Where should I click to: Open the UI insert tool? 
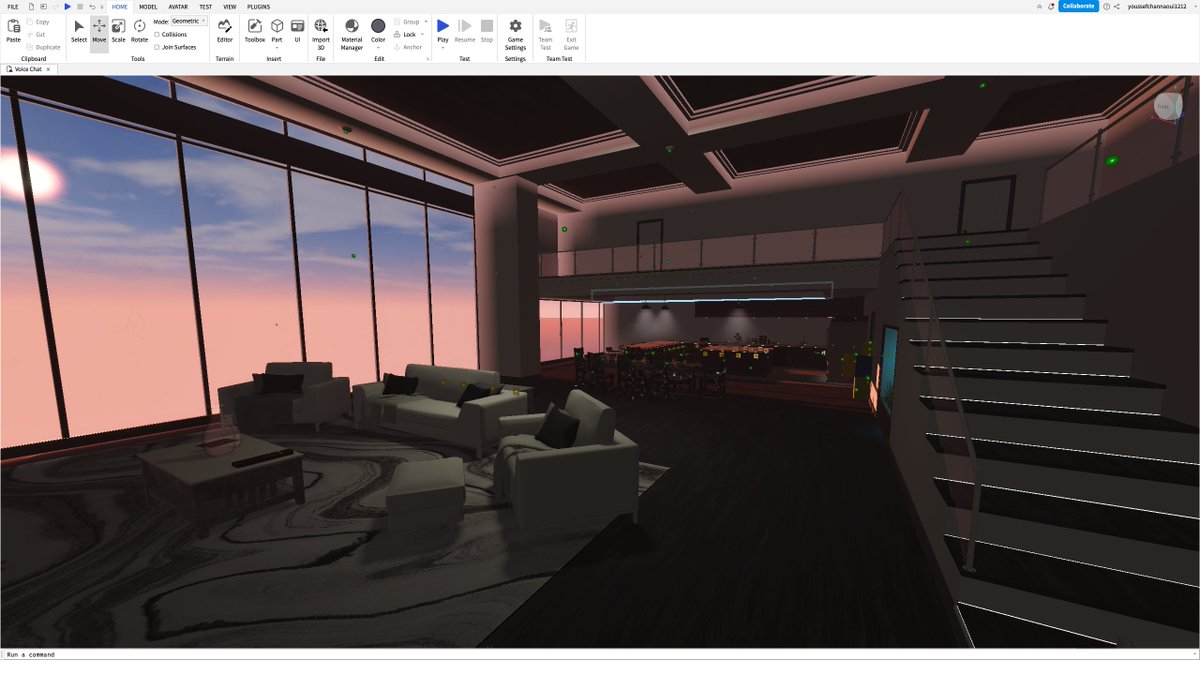tap(297, 31)
